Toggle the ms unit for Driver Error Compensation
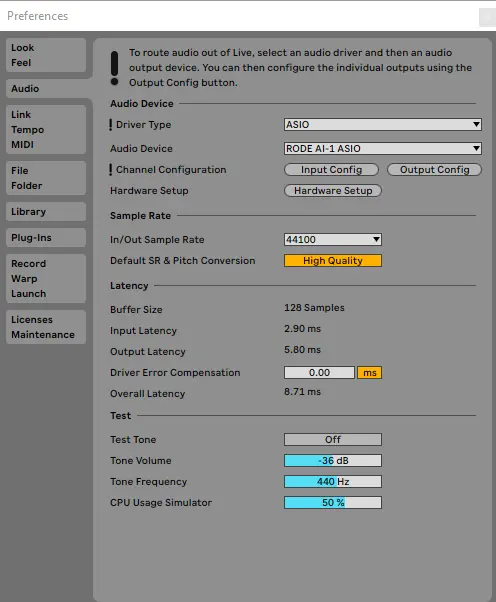This screenshot has height=602, width=496. click(369, 373)
